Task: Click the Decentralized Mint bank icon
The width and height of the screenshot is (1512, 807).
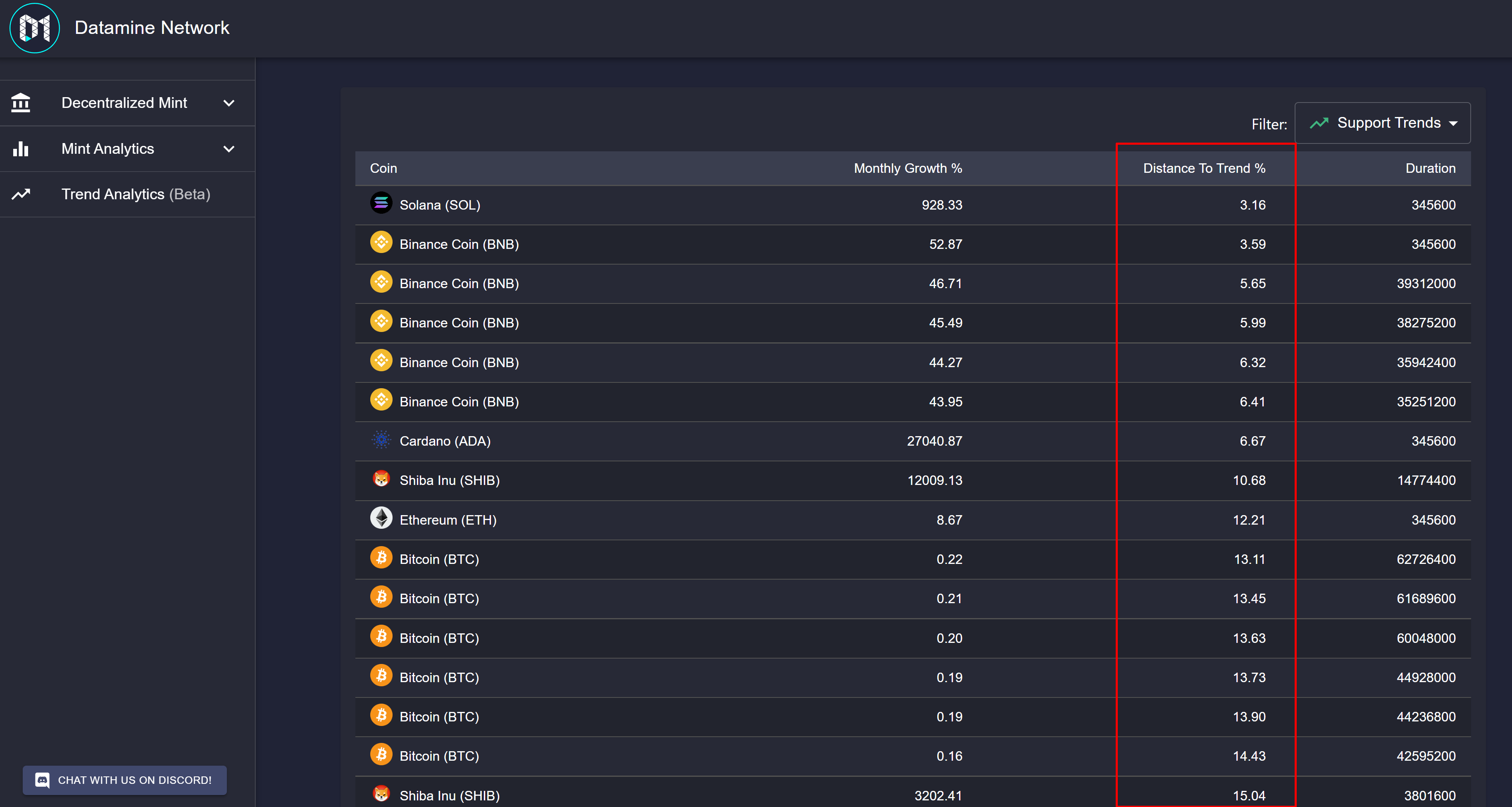Action: pyautogui.click(x=21, y=103)
